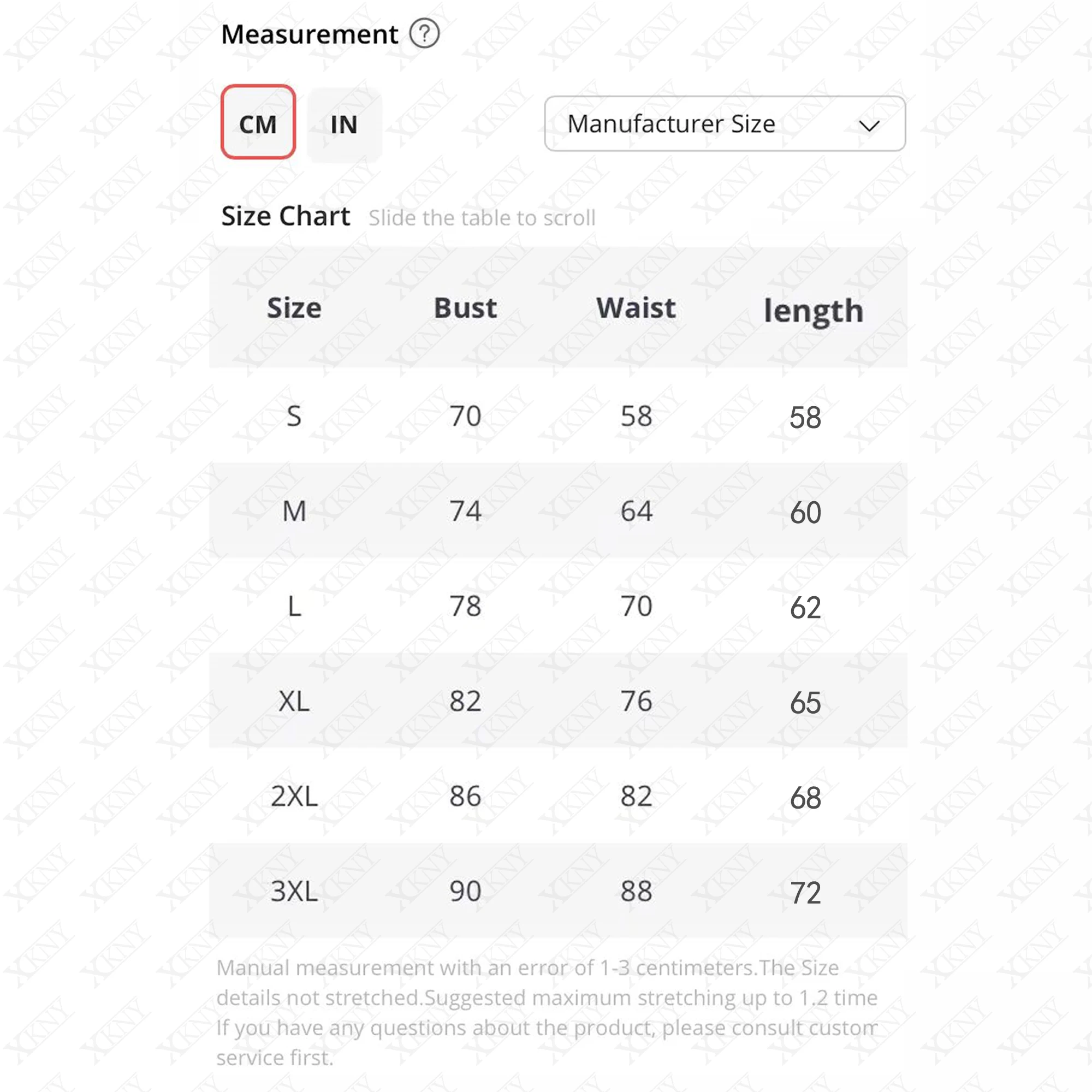Click the dropdown chevron arrow

(x=869, y=126)
